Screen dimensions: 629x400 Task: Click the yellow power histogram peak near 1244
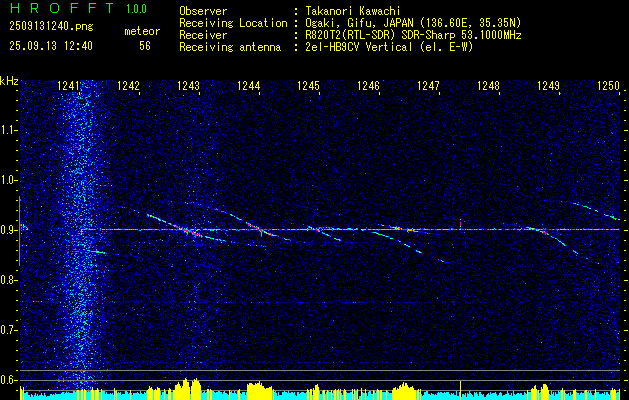pos(259,390)
